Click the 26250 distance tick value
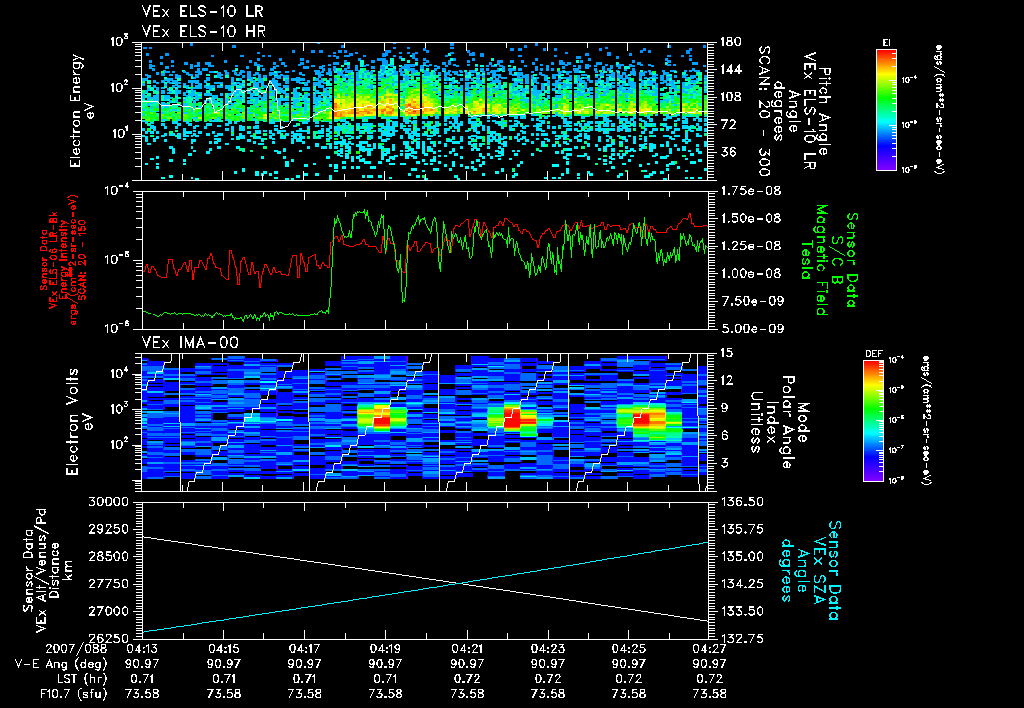Screen dimensions: 1024x708 (108, 638)
